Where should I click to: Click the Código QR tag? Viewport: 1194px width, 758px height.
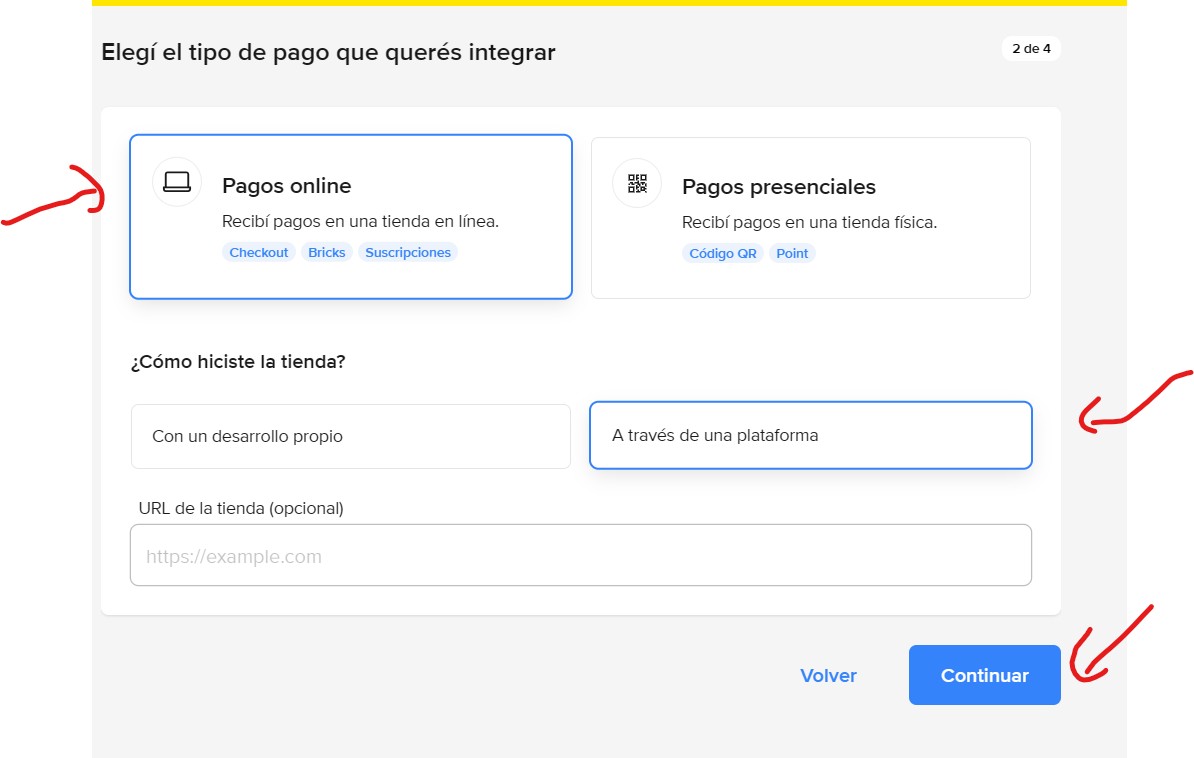tap(723, 254)
